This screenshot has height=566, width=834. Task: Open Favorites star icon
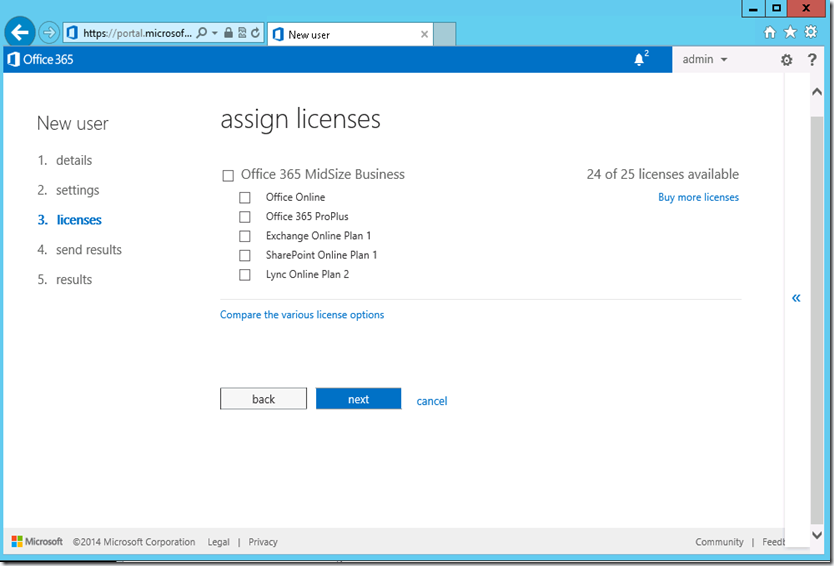(x=790, y=32)
